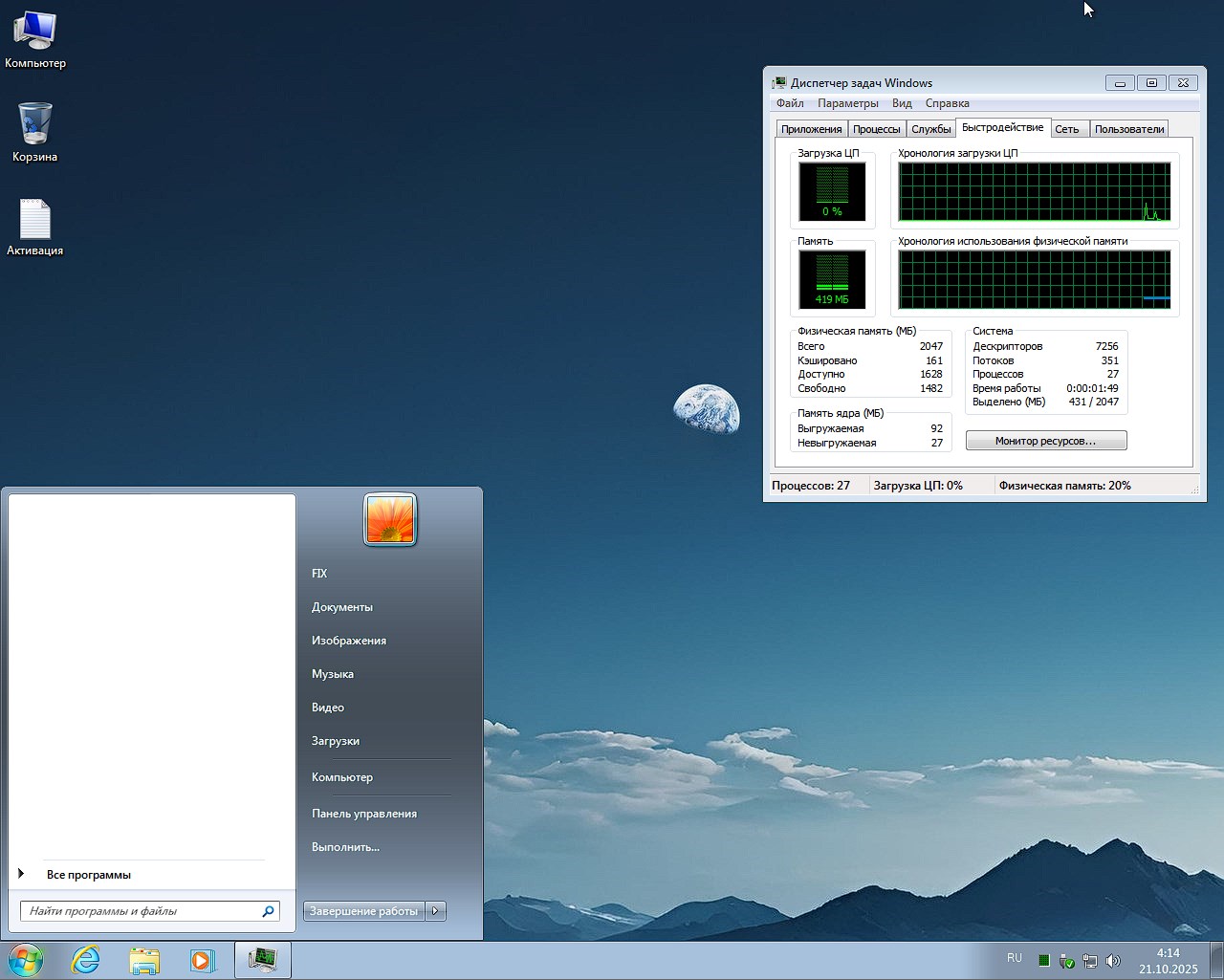
Task: Select the Корзина recycle bin icon
Action: (x=35, y=132)
